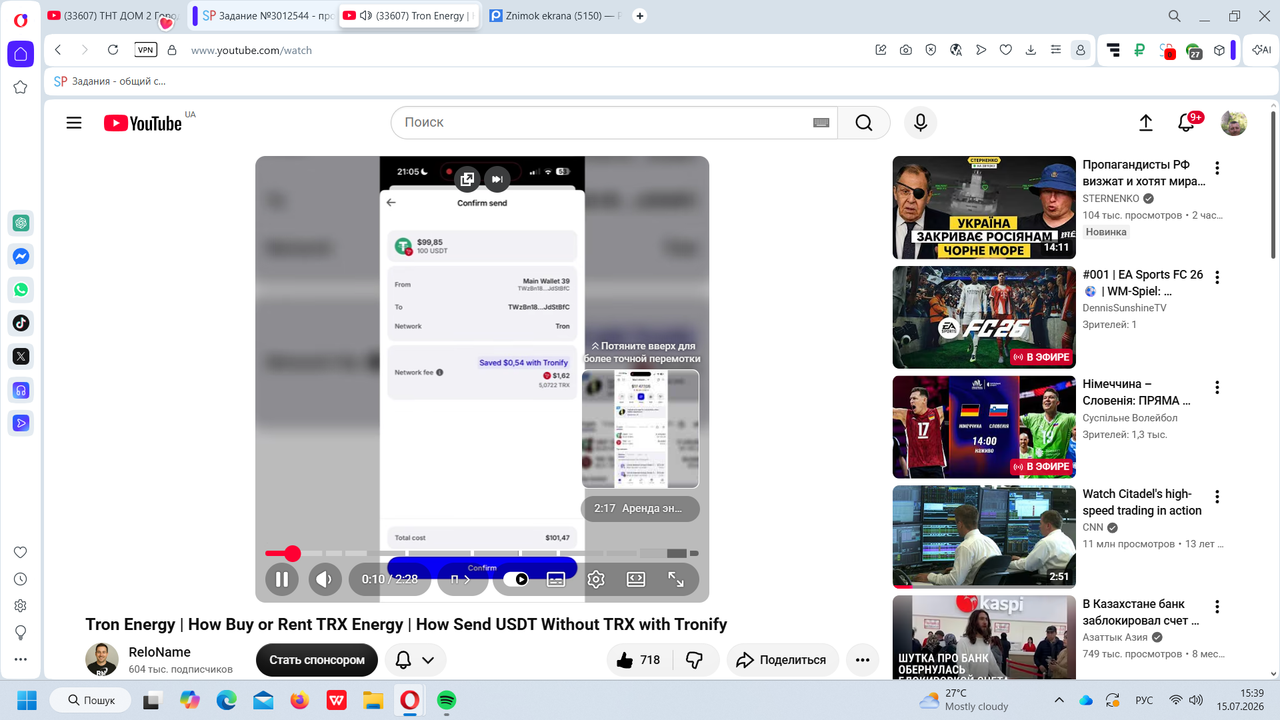1280x720 pixels.
Task: Like the video with 718 likes
Action: (638, 660)
